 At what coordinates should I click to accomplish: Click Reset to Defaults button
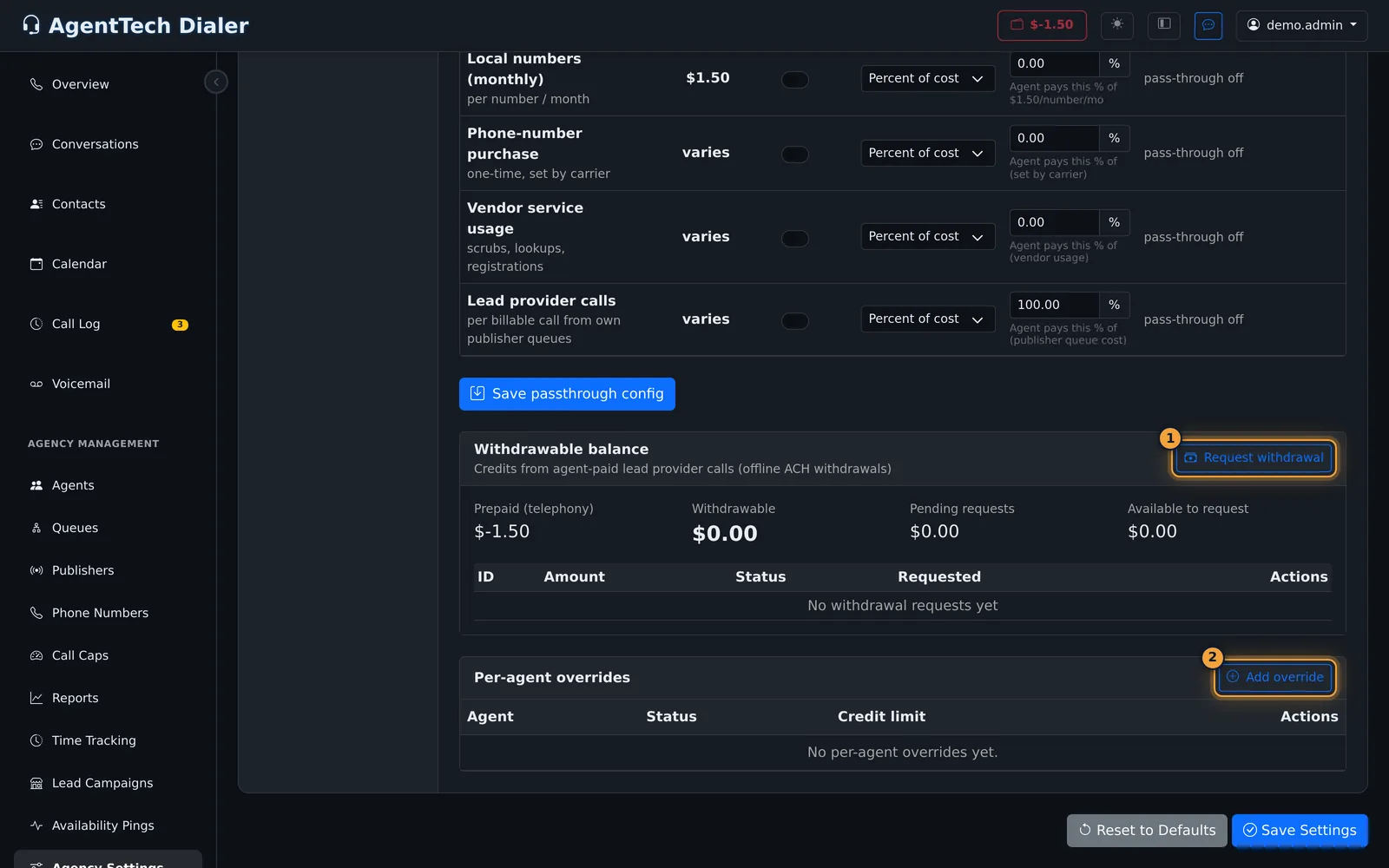(x=1147, y=831)
